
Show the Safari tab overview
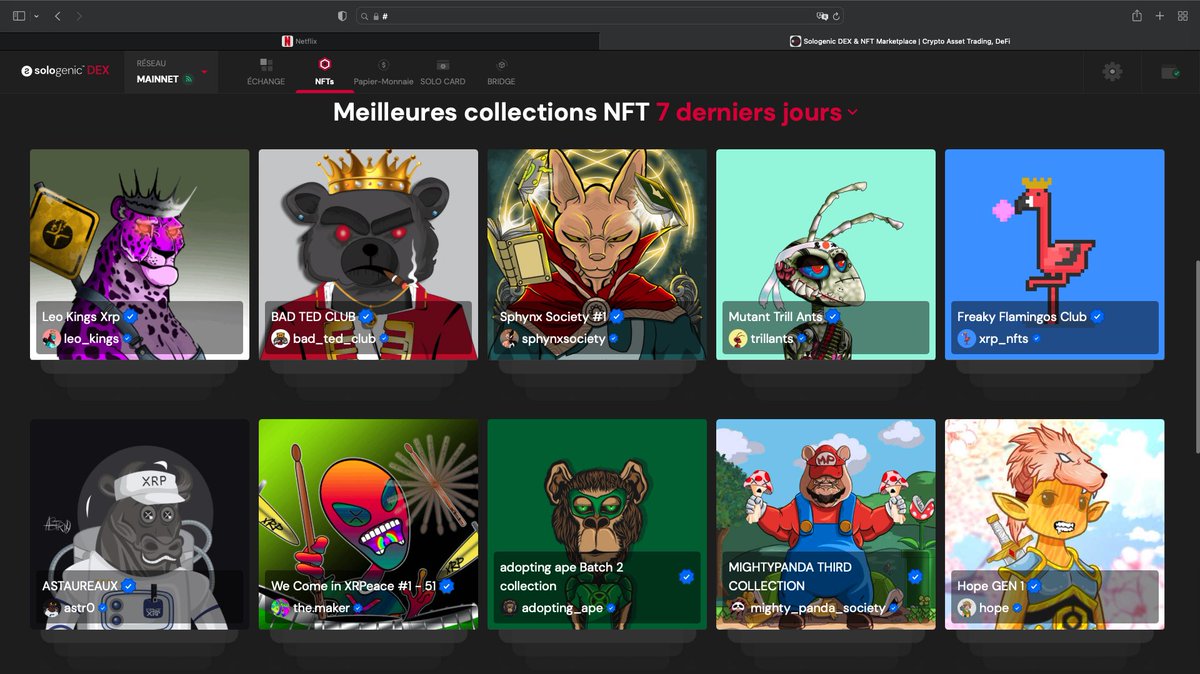point(1183,16)
